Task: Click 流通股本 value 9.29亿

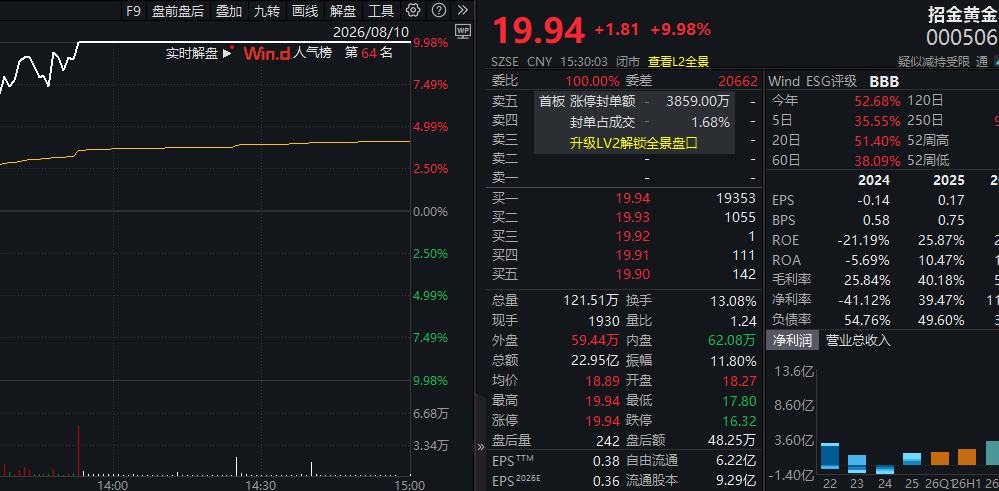Action: (735, 481)
